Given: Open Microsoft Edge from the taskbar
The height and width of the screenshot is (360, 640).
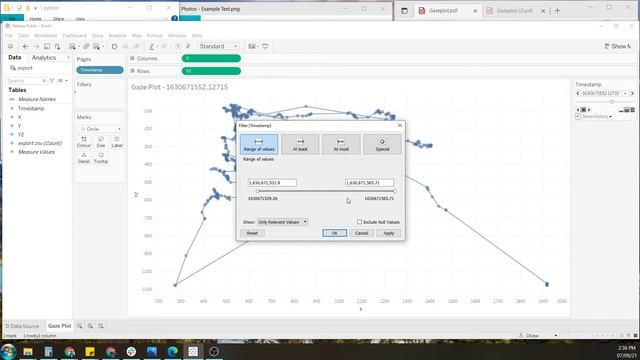Looking at the screenshot, I should [172, 351].
